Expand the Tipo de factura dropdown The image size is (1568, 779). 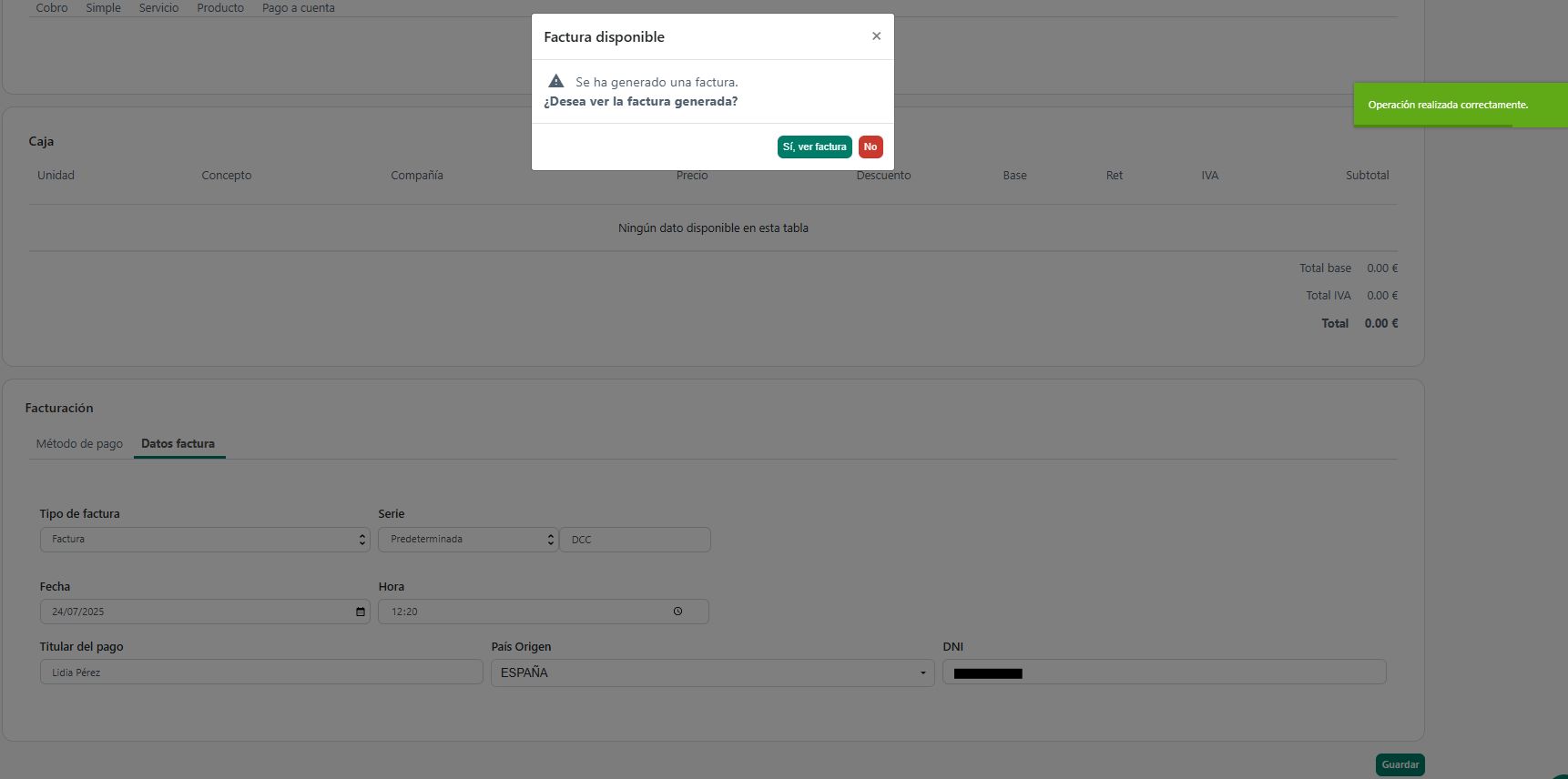tap(205, 540)
